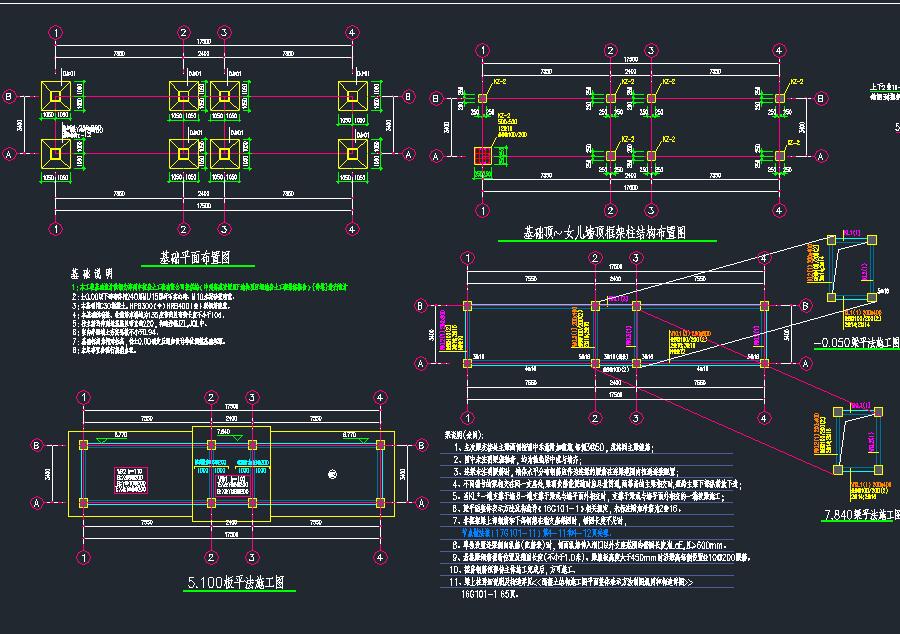
Task: Select the "7.840梁平法施工图" title
Action: point(861,515)
